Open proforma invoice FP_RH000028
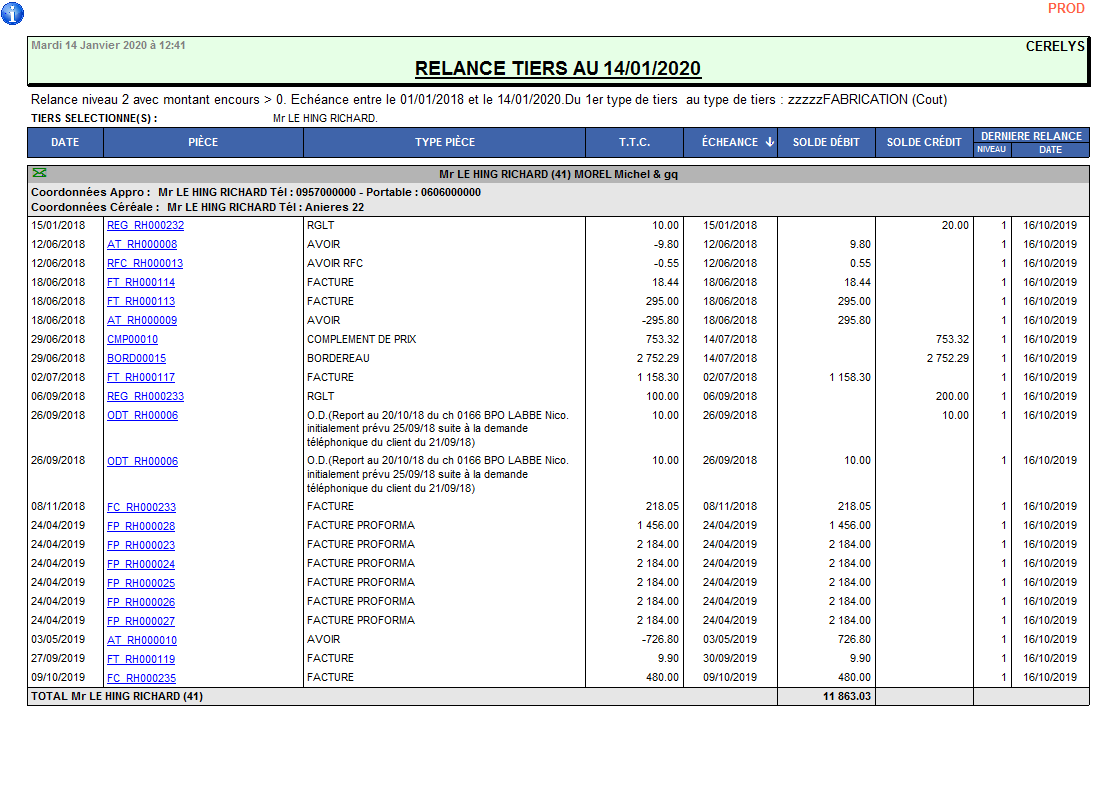1119x791 pixels. tap(141, 526)
